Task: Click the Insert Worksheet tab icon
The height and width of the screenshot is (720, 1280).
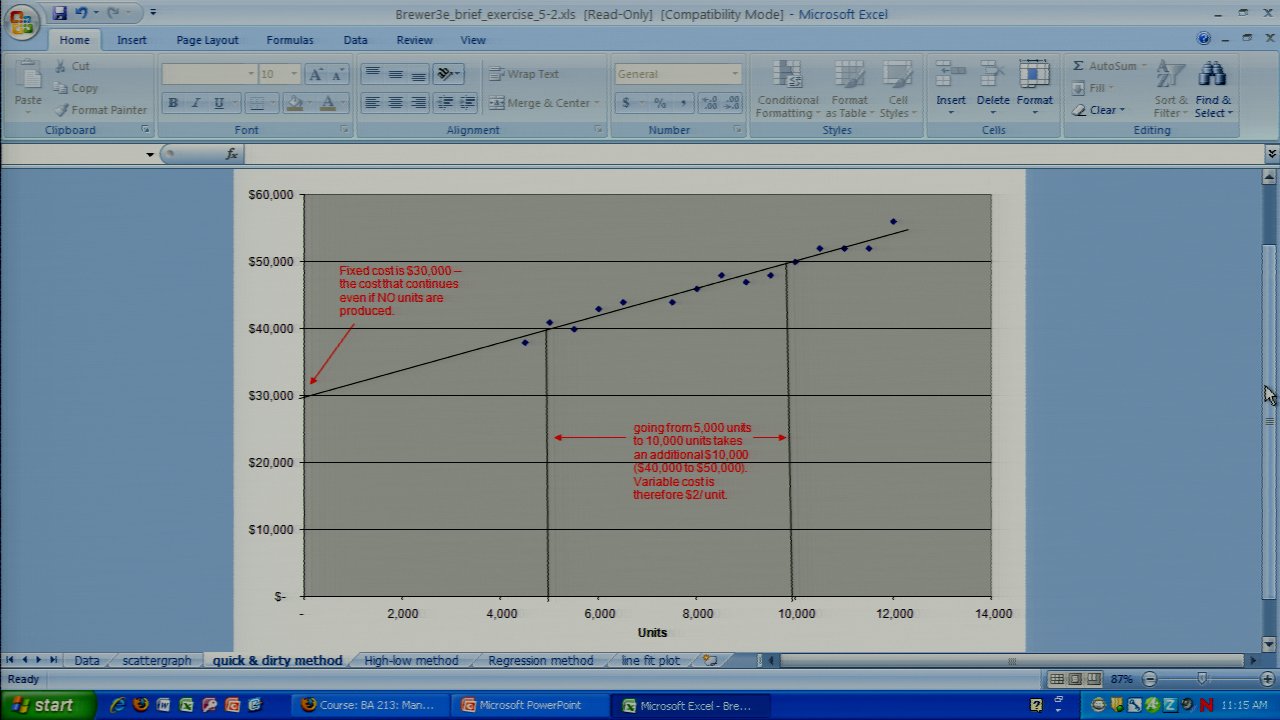Action: coord(710,660)
